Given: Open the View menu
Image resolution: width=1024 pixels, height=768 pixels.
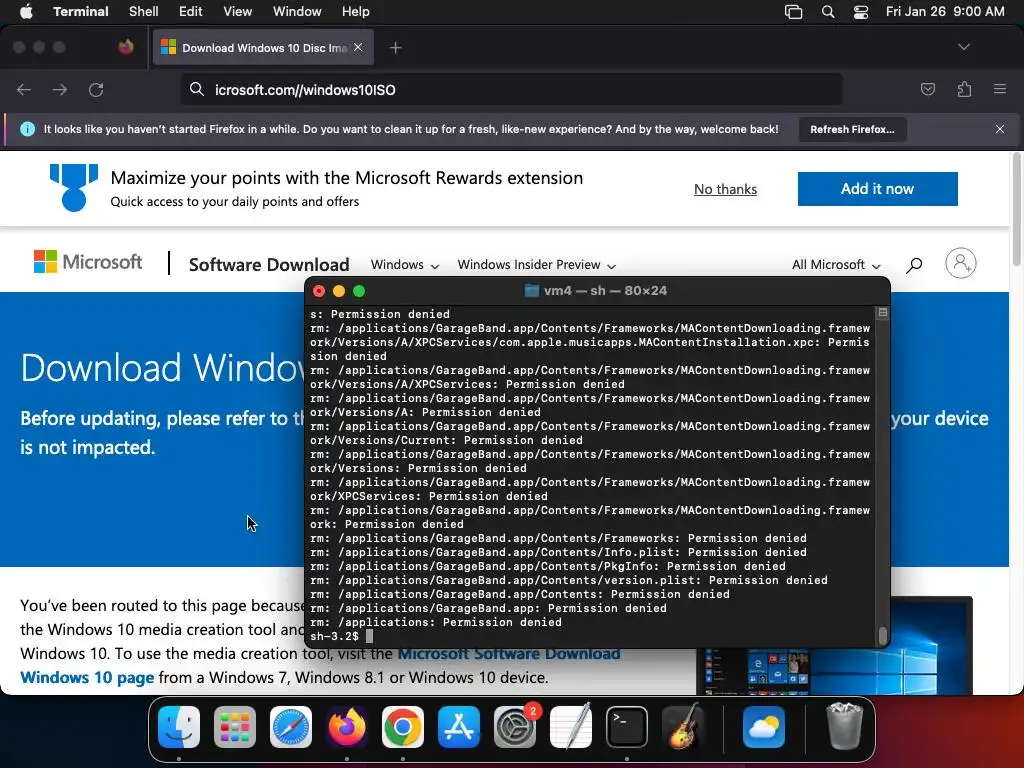Looking at the screenshot, I should click(x=237, y=12).
